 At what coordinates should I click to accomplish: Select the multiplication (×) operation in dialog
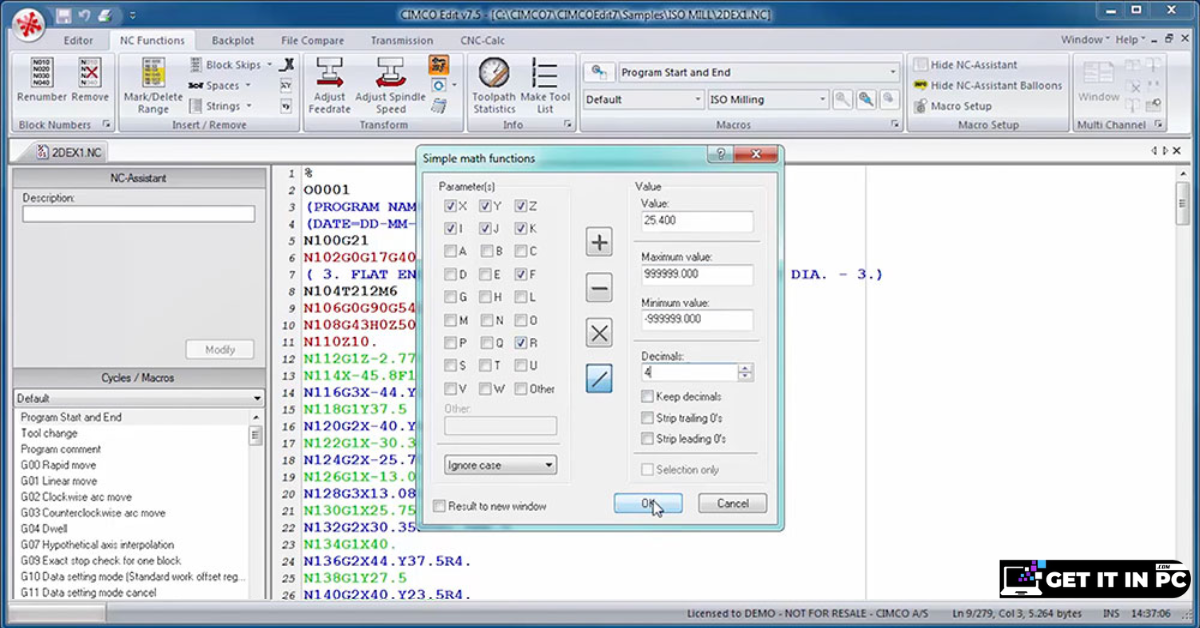click(599, 334)
